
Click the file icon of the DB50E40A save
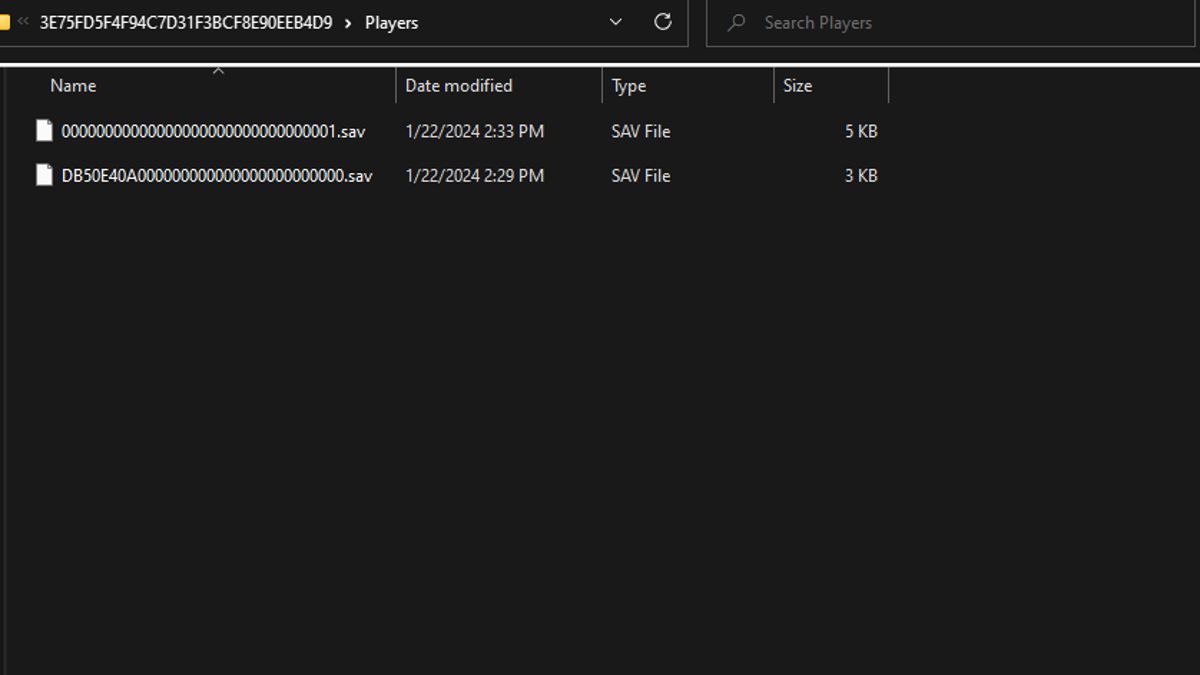pos(44,175)
